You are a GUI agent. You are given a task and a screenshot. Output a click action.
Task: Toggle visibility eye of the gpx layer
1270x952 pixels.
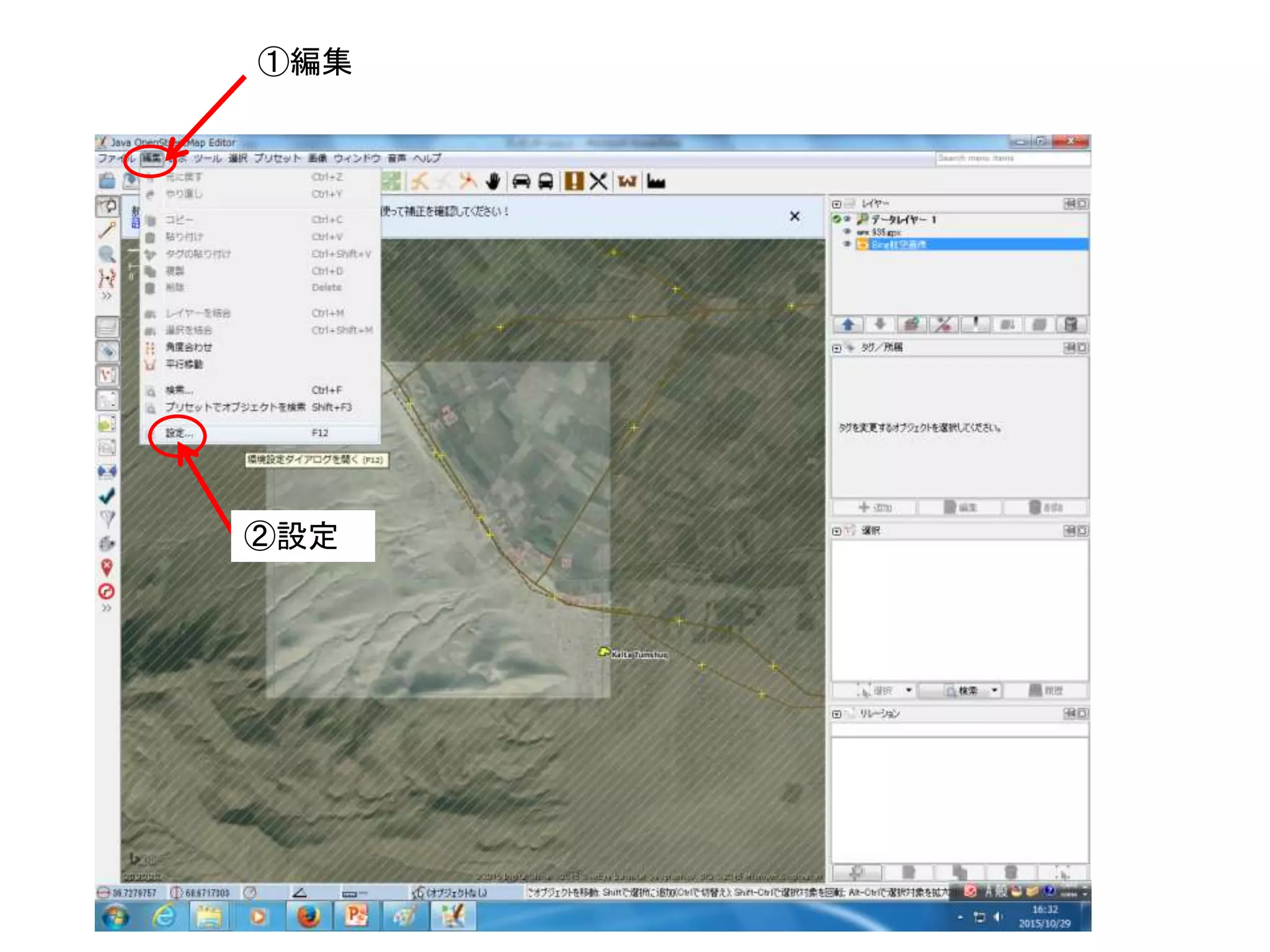click(x=847, y=232)
